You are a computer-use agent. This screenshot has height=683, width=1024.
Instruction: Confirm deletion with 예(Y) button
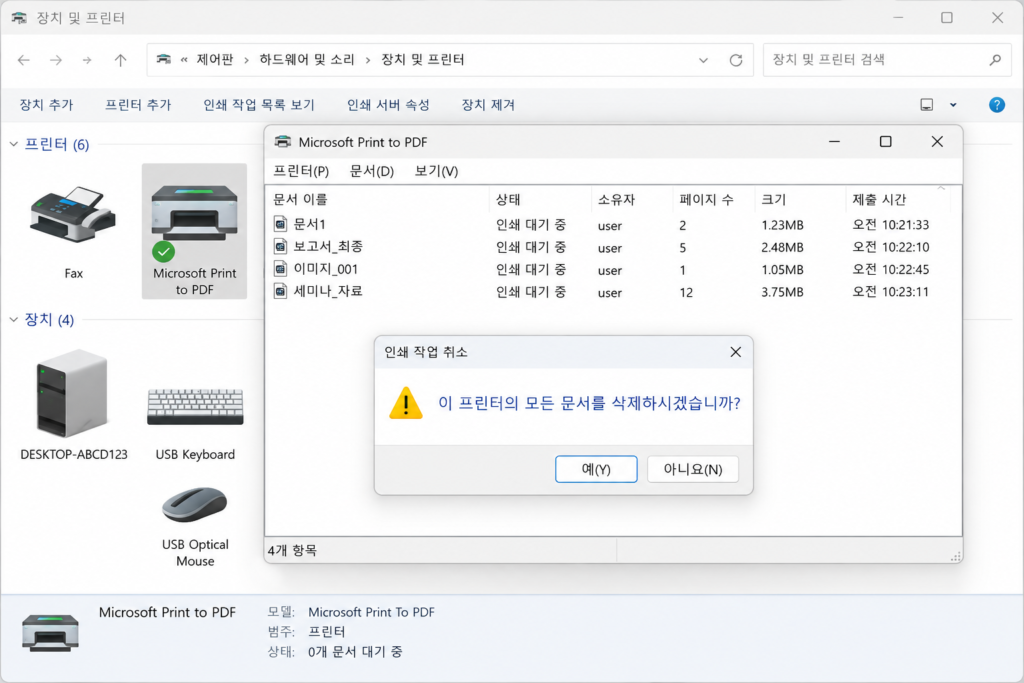coord(596,469)
